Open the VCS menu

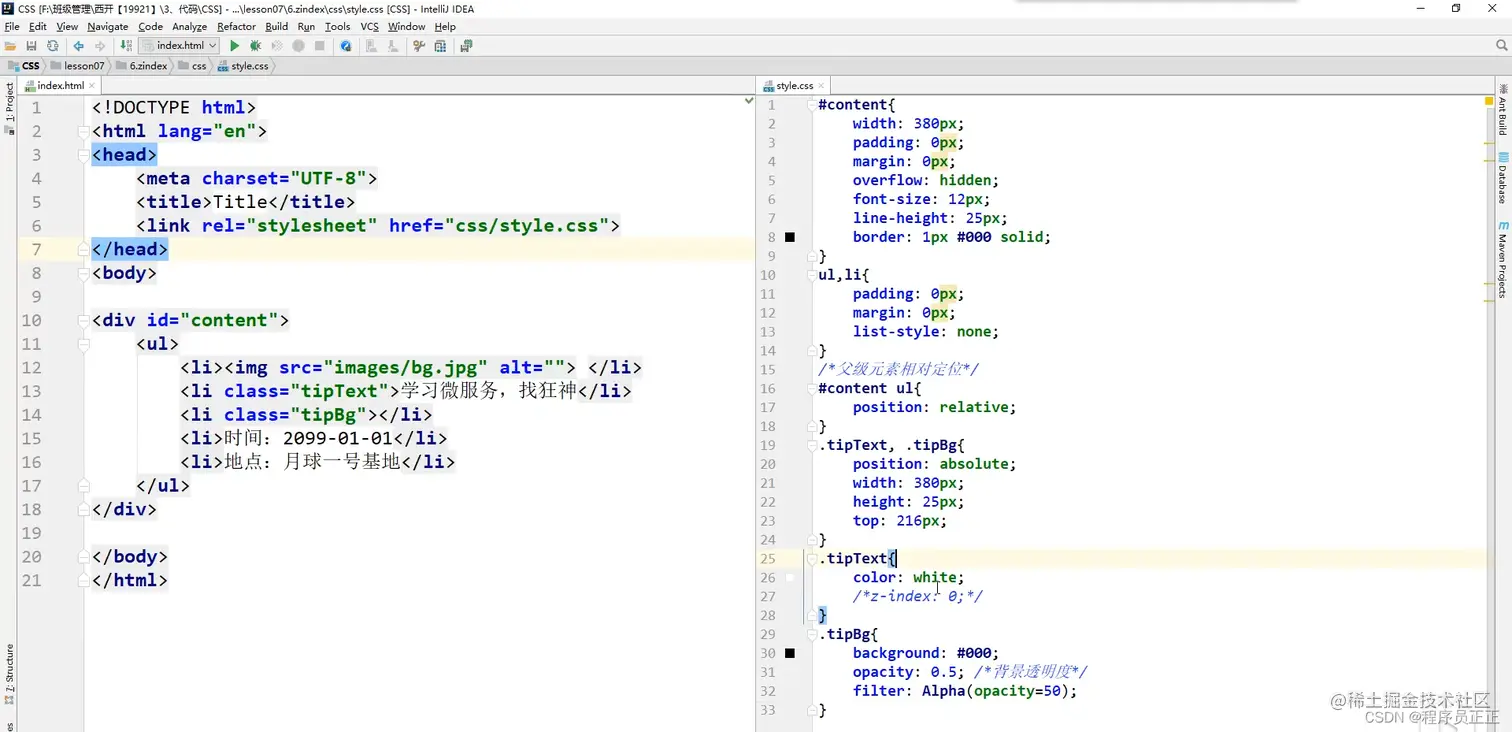(369, 27)
